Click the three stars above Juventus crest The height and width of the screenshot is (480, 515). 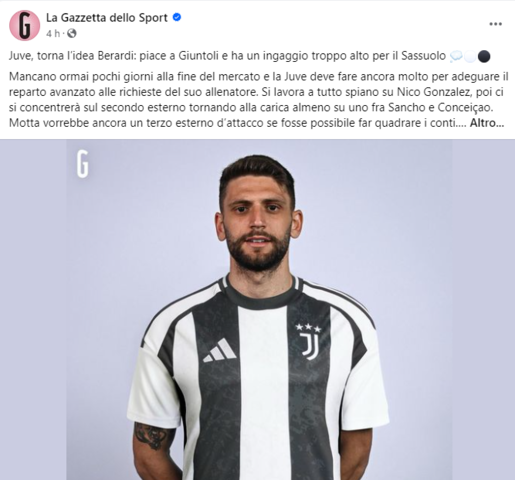click(308, 327)
